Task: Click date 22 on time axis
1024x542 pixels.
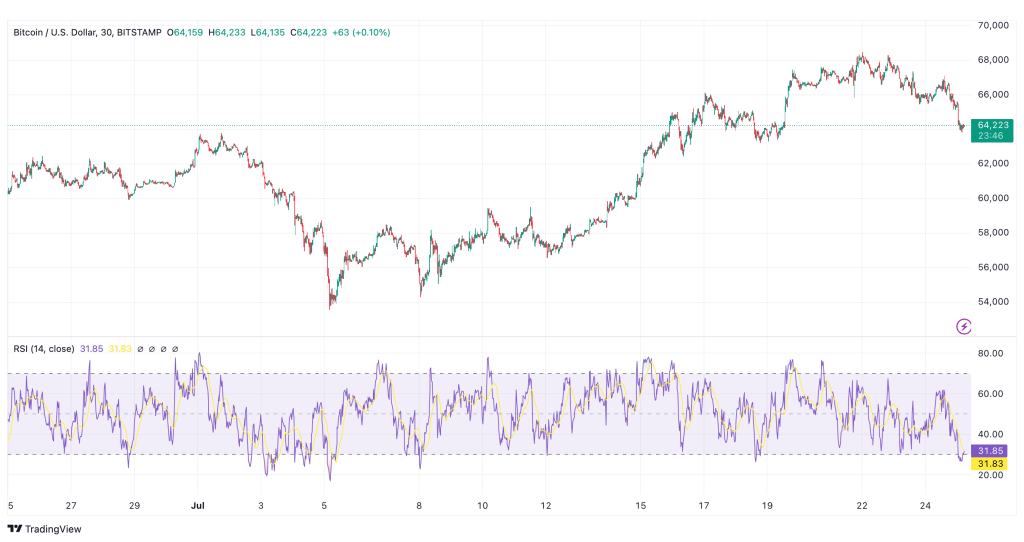Action: pos(862,505)
